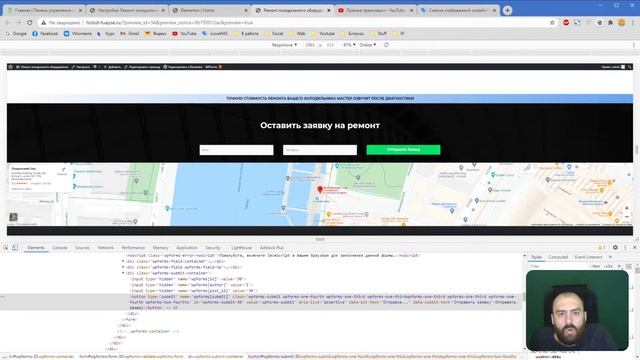The image size is (640, 360).
Task: Click the address bar URL
Action: [169, 23]
